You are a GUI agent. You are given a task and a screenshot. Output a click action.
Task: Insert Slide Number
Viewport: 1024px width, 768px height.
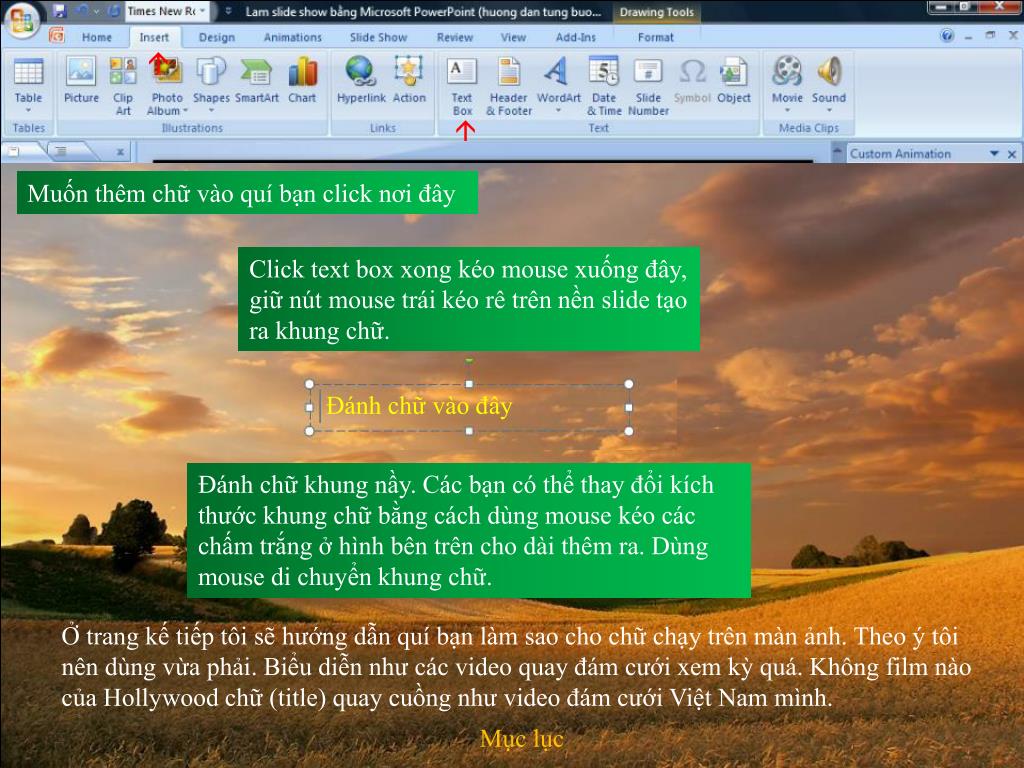pos(648,86)
